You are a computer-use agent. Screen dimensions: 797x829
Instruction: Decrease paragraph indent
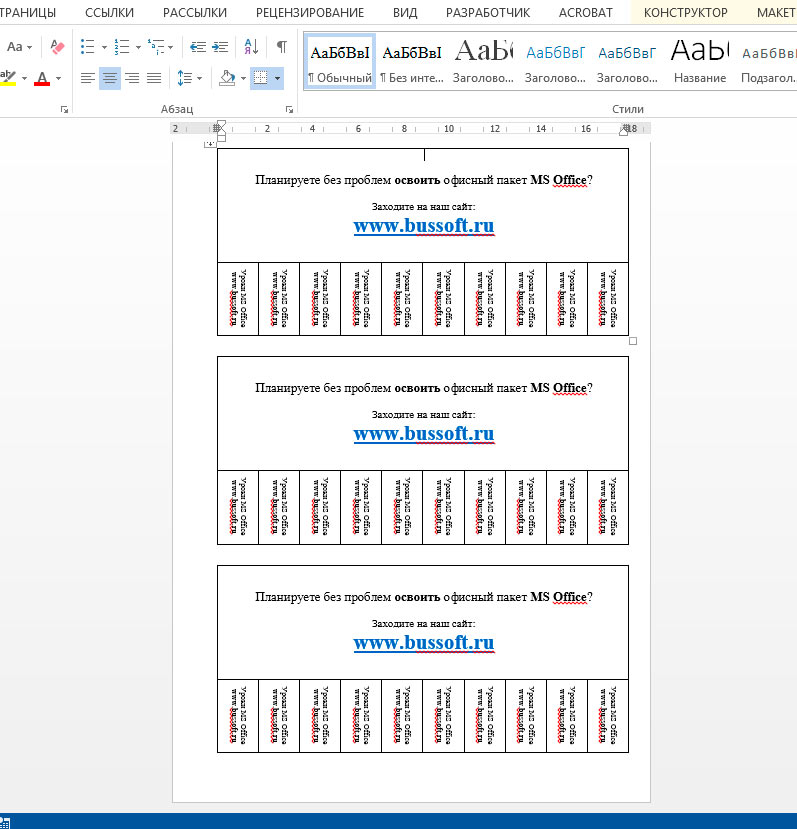pyautogui.click(x=198, y=47)
